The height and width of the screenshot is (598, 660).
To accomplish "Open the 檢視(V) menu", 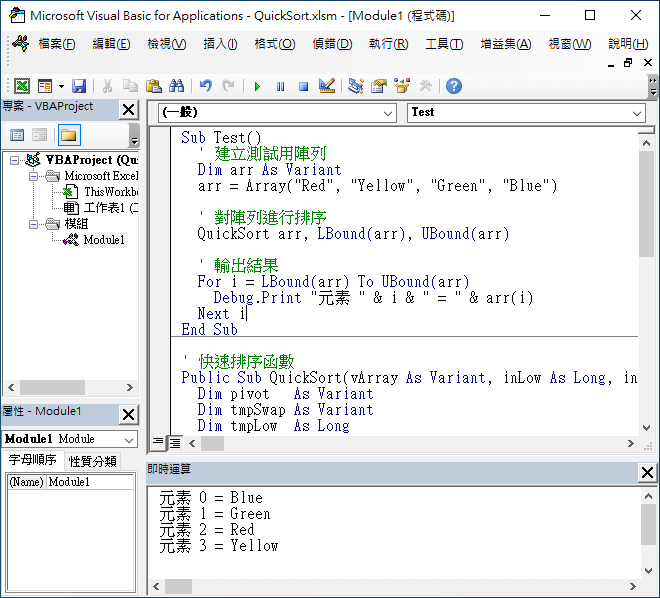I will pos(167,44).
